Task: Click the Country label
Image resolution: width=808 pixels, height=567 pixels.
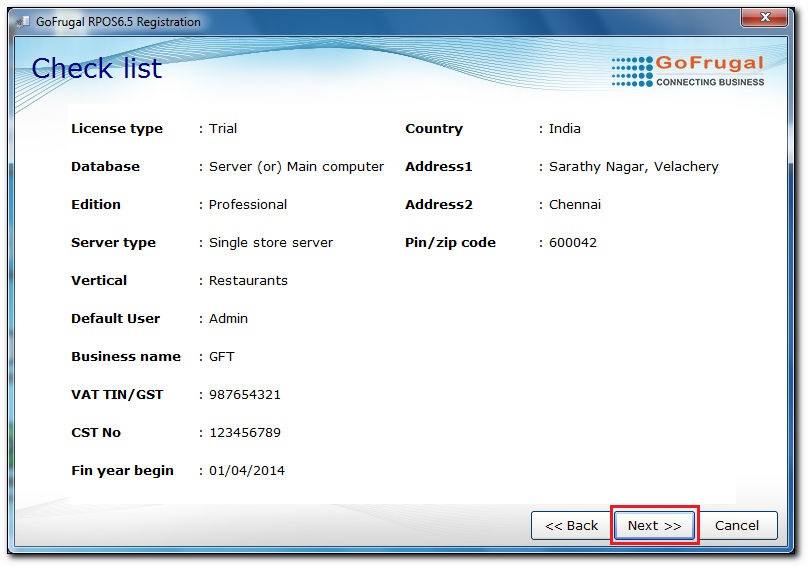Action: (x=434, y=128)
